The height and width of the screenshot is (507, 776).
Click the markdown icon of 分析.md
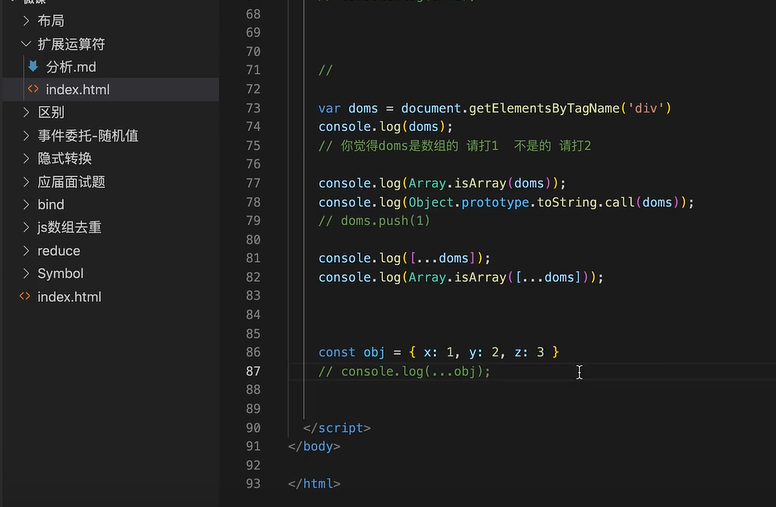click(x=33, y=66)
